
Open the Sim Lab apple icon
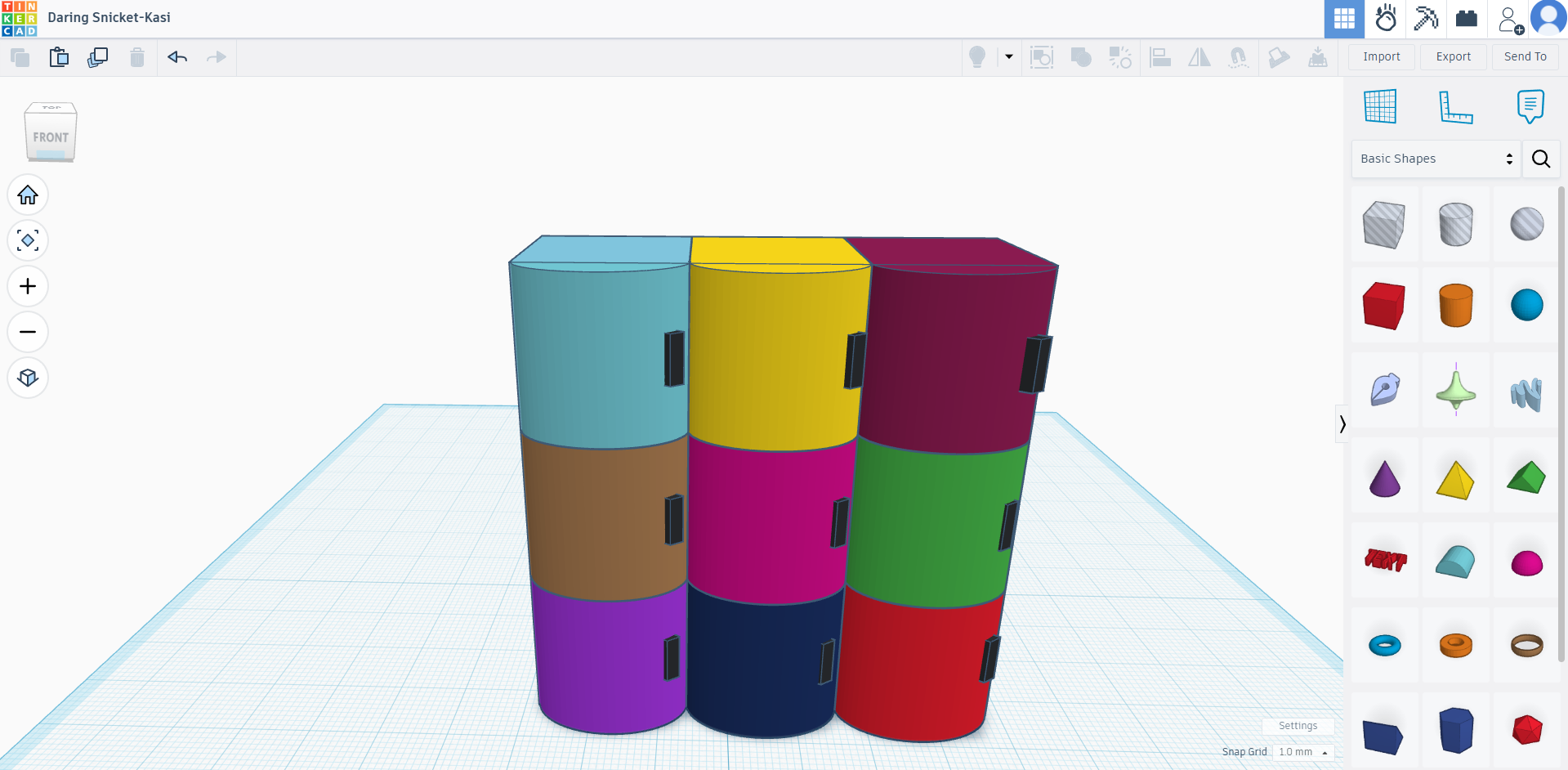pos(1386,19)
